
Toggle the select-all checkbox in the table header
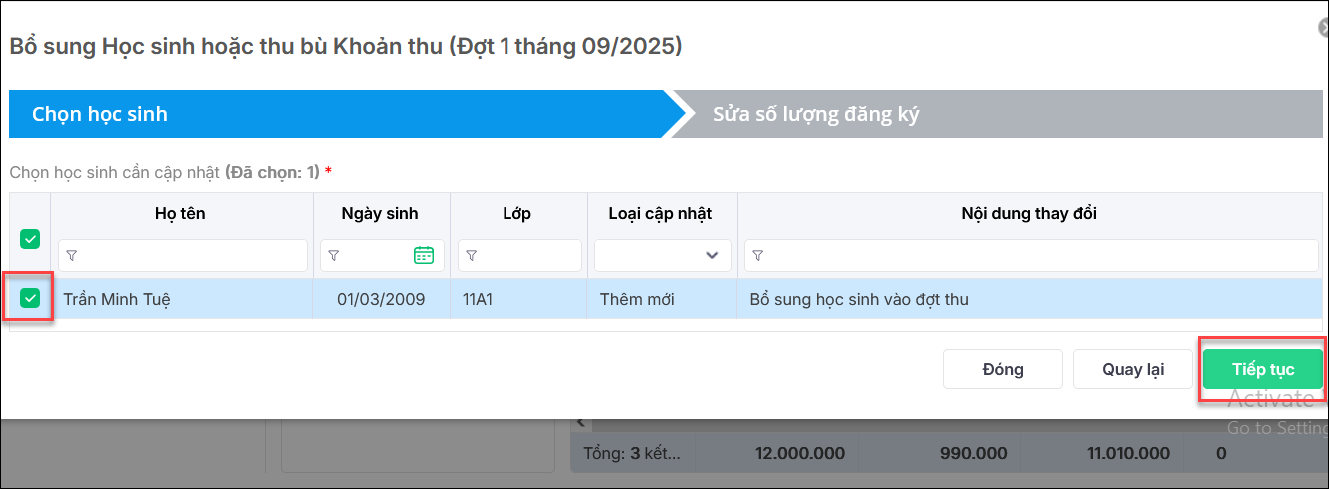30,239
